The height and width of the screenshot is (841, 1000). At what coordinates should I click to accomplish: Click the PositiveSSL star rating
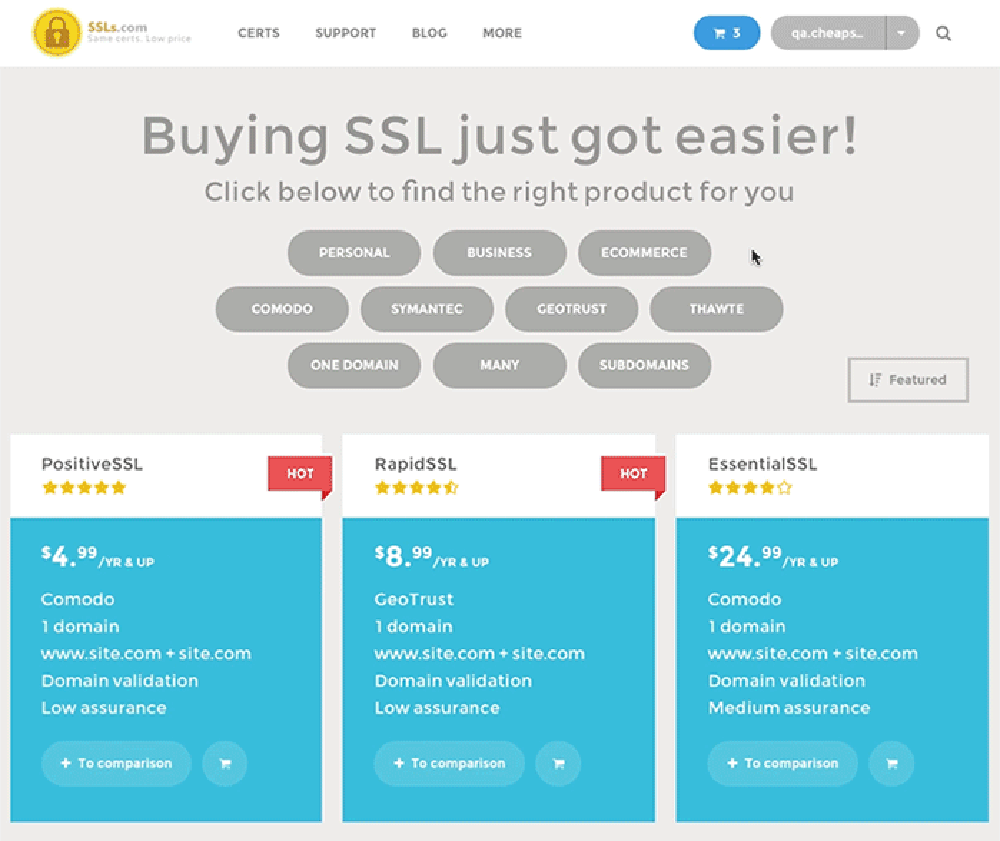[84, 488]
